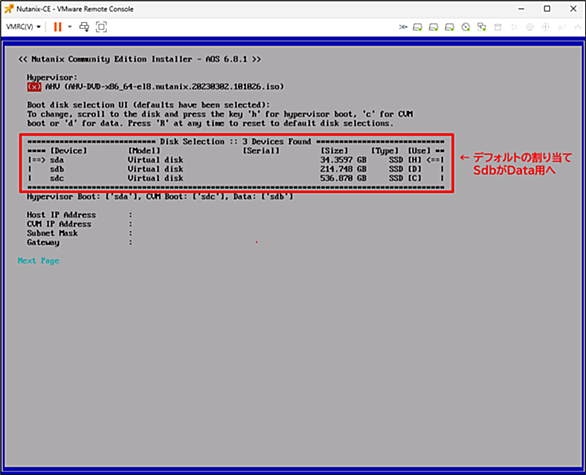Open the VMRC(V) menu

tap(23, 27)
